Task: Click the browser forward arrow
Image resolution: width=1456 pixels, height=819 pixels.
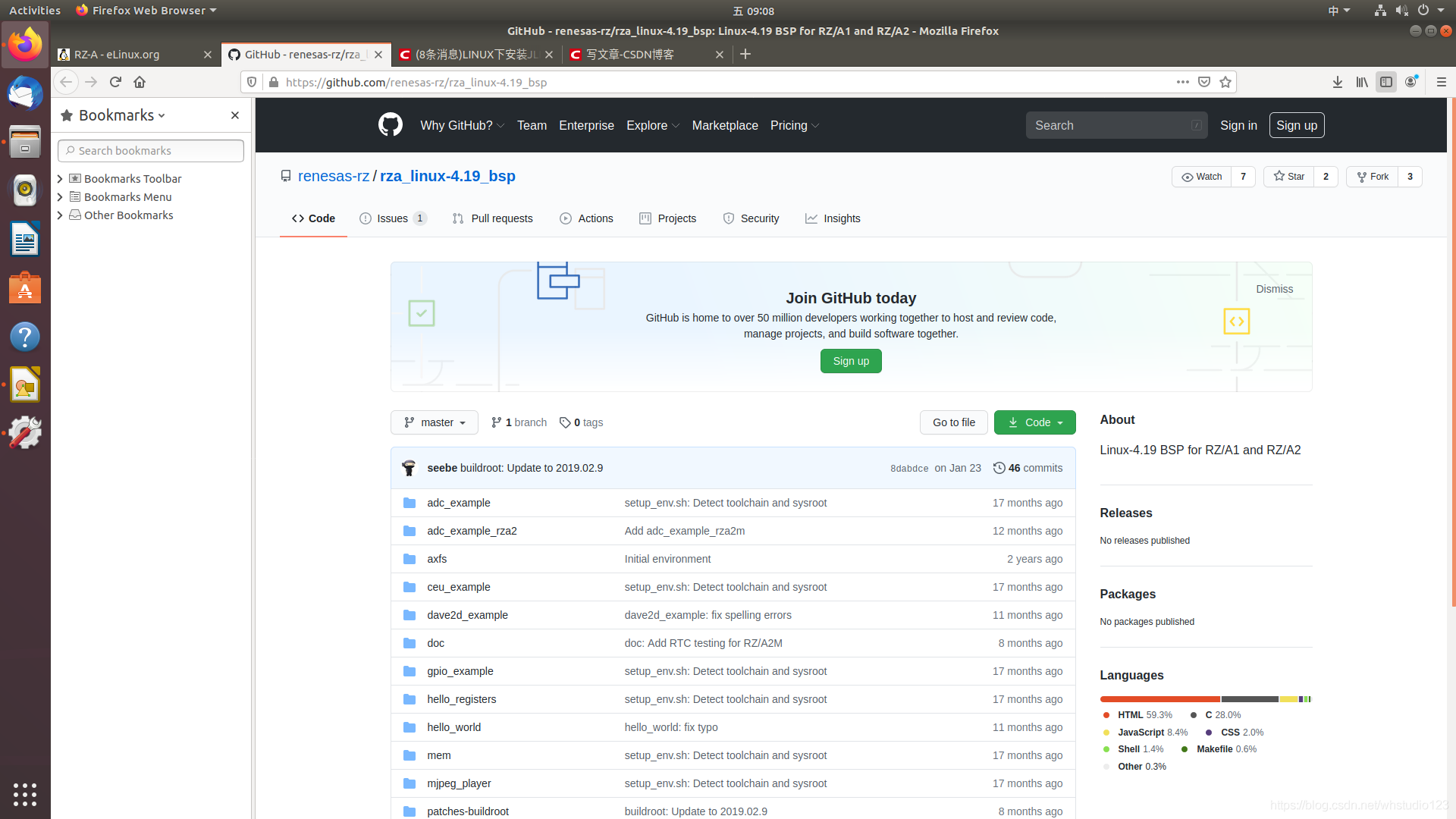Action: click(x=91, y=82)
